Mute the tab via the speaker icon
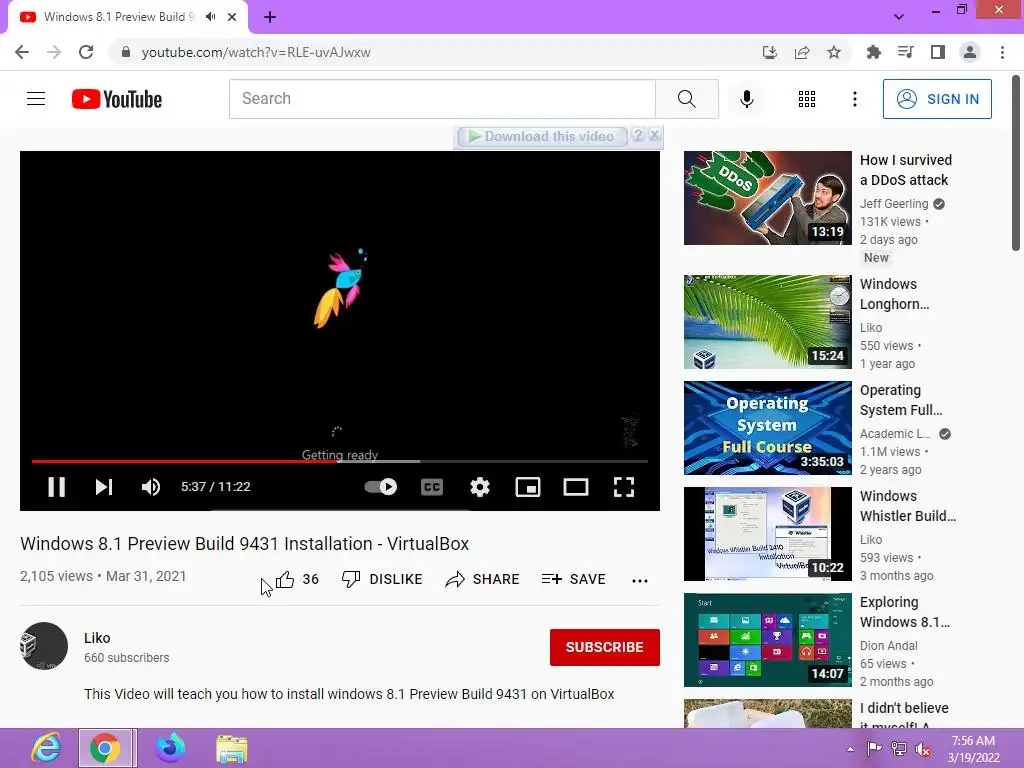 pos(210,17)
